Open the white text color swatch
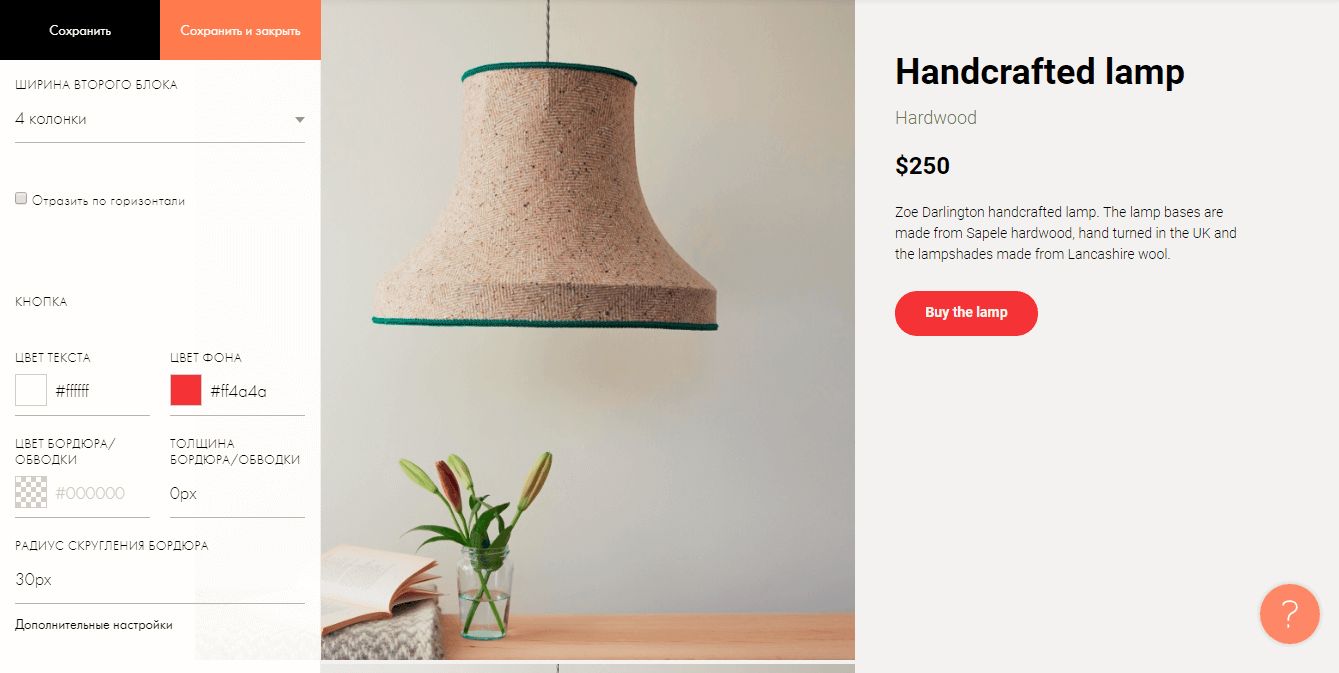Screen dimensions: 1339x673 [x=31, y=390]
